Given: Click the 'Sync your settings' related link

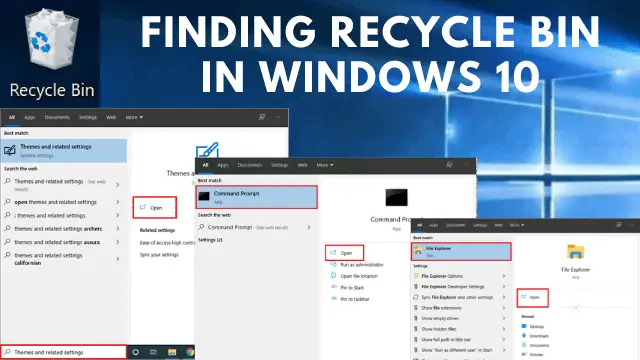Looking at the screenshot, I should tap(159, 254).
